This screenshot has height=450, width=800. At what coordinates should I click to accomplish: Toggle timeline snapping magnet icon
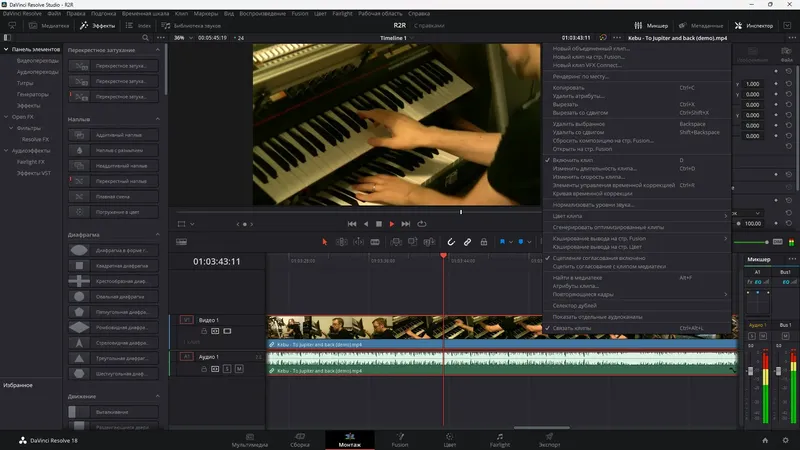[451, 242]
